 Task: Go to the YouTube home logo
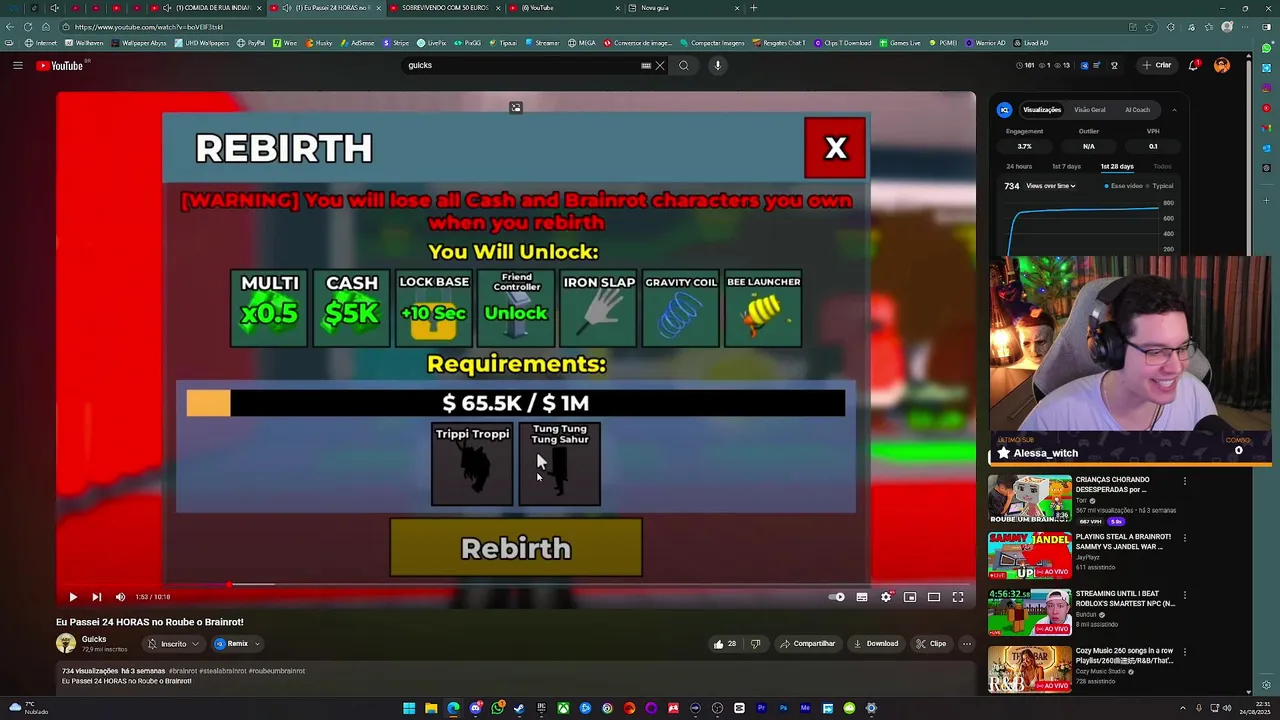point(61,66)
